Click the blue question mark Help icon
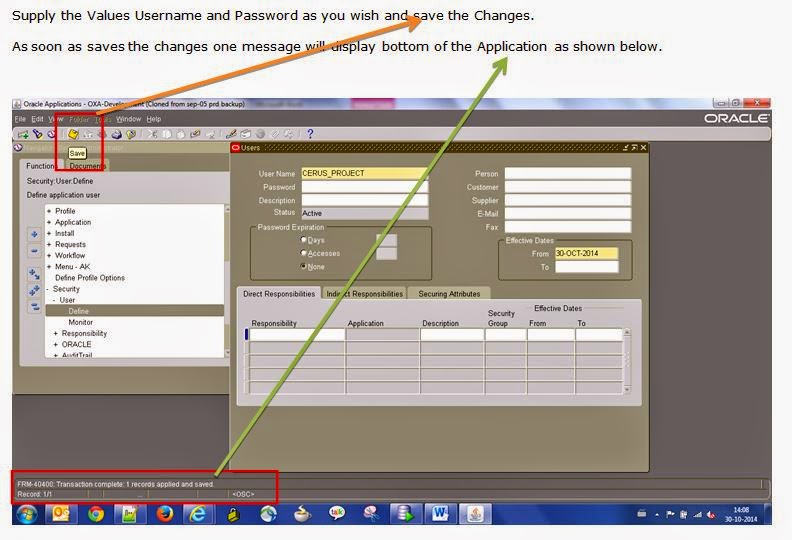 pos(310,134)
